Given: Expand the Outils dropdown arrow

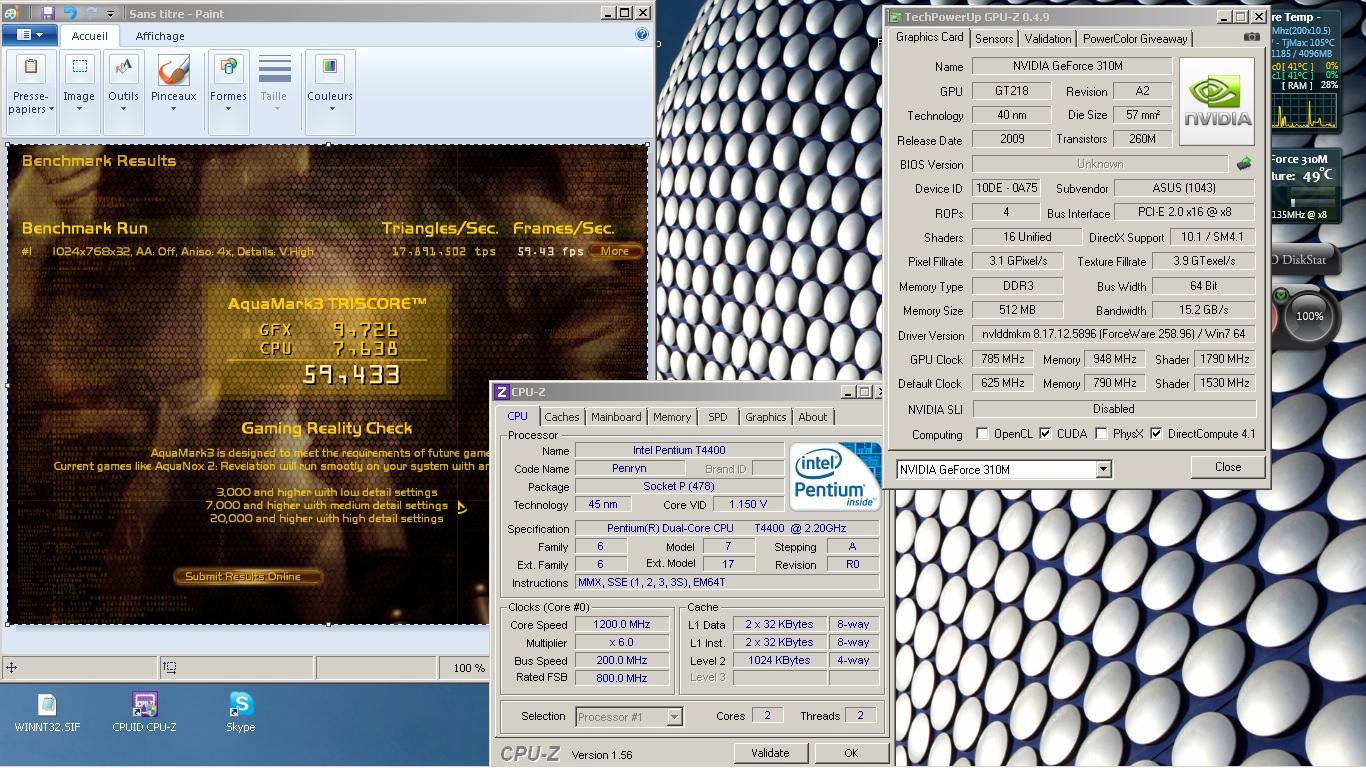Looking at the screenshot, I should pos(123,109).
